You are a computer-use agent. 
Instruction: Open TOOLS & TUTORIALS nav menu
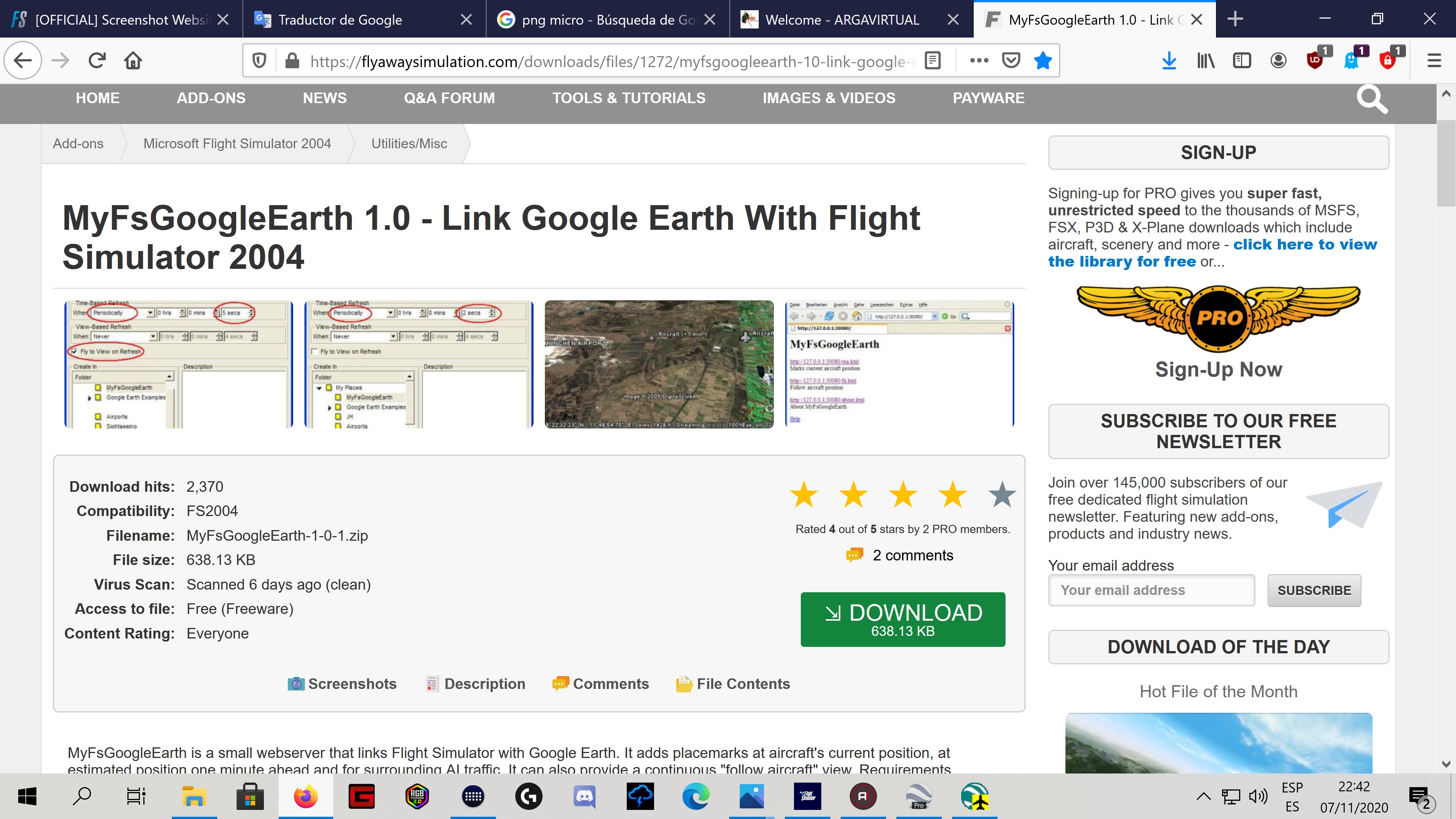click(629, 98)
